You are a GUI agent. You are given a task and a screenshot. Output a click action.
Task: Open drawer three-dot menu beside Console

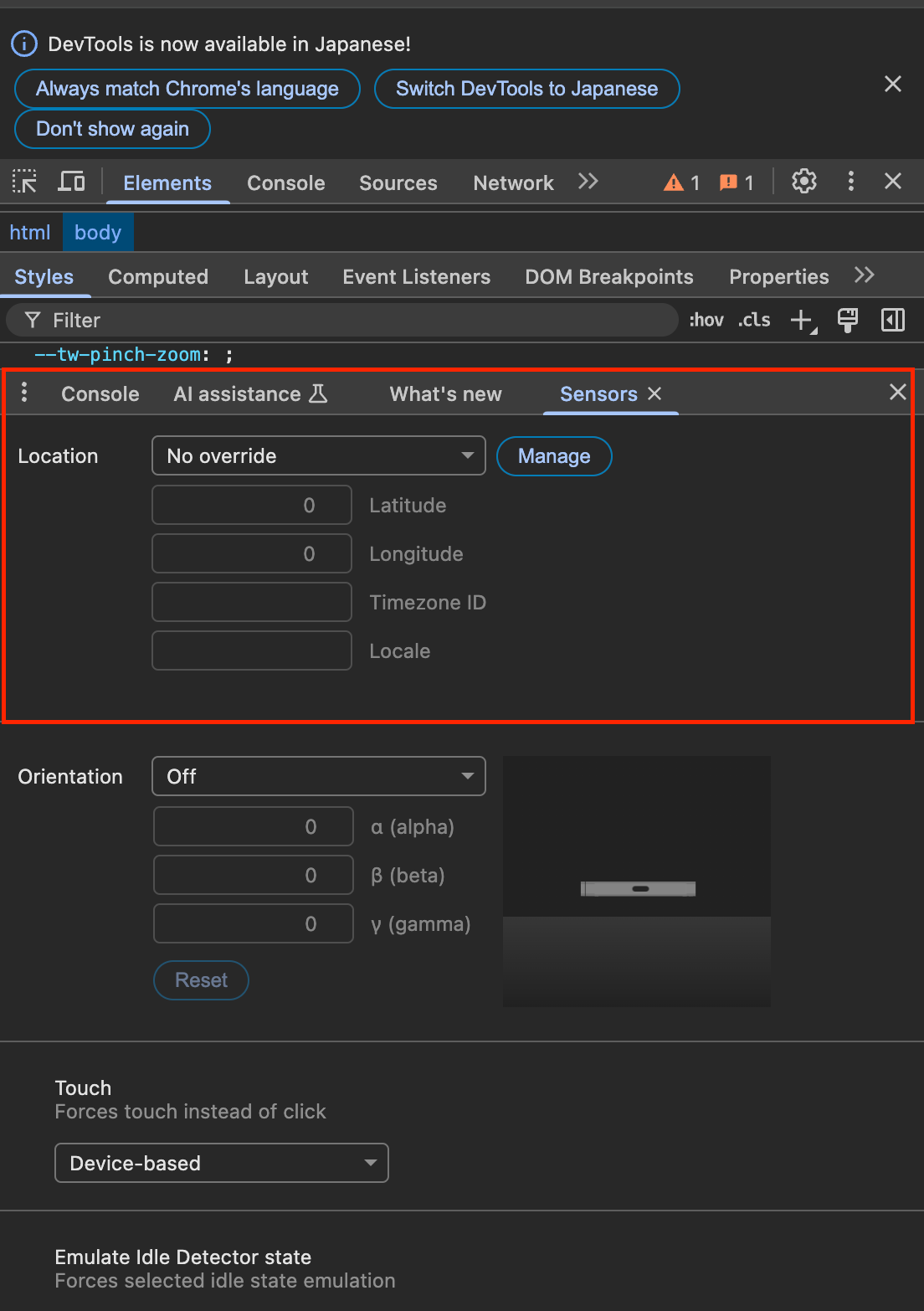click(24, 393)
